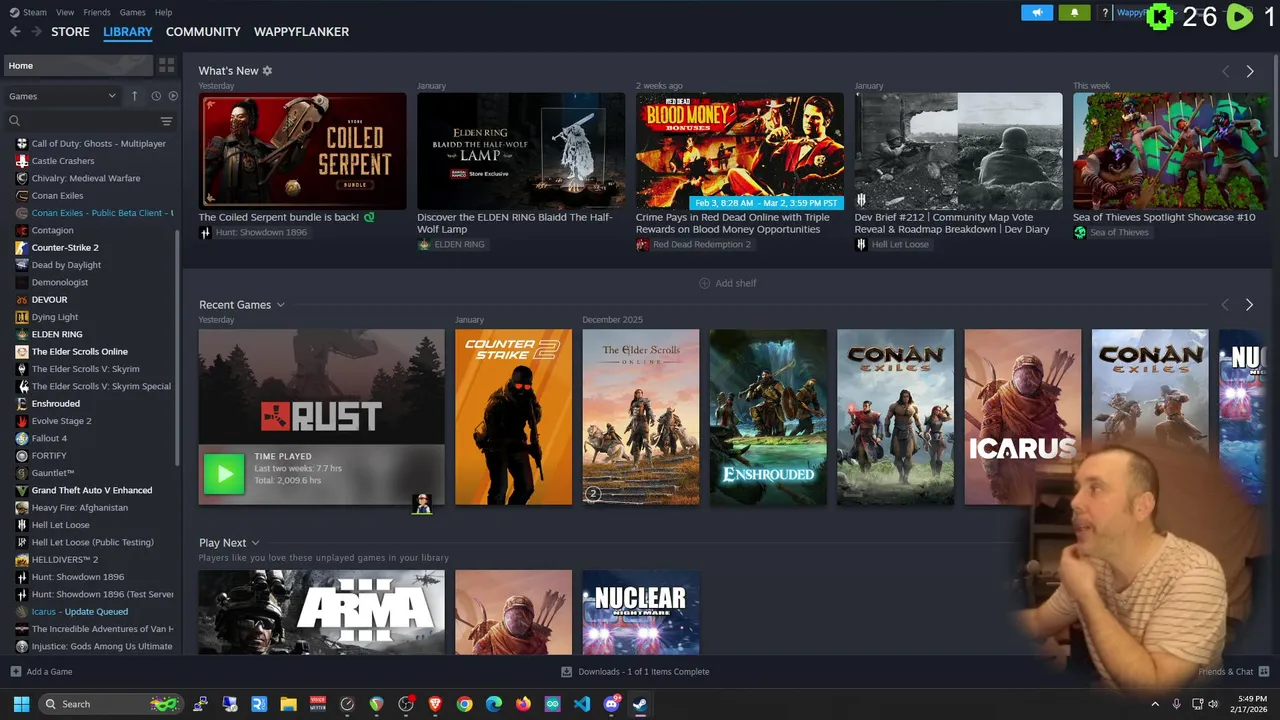The height and width of the screenshot is (720, 1280).
Task: Open the Friends menu
Action: point(97,12)
